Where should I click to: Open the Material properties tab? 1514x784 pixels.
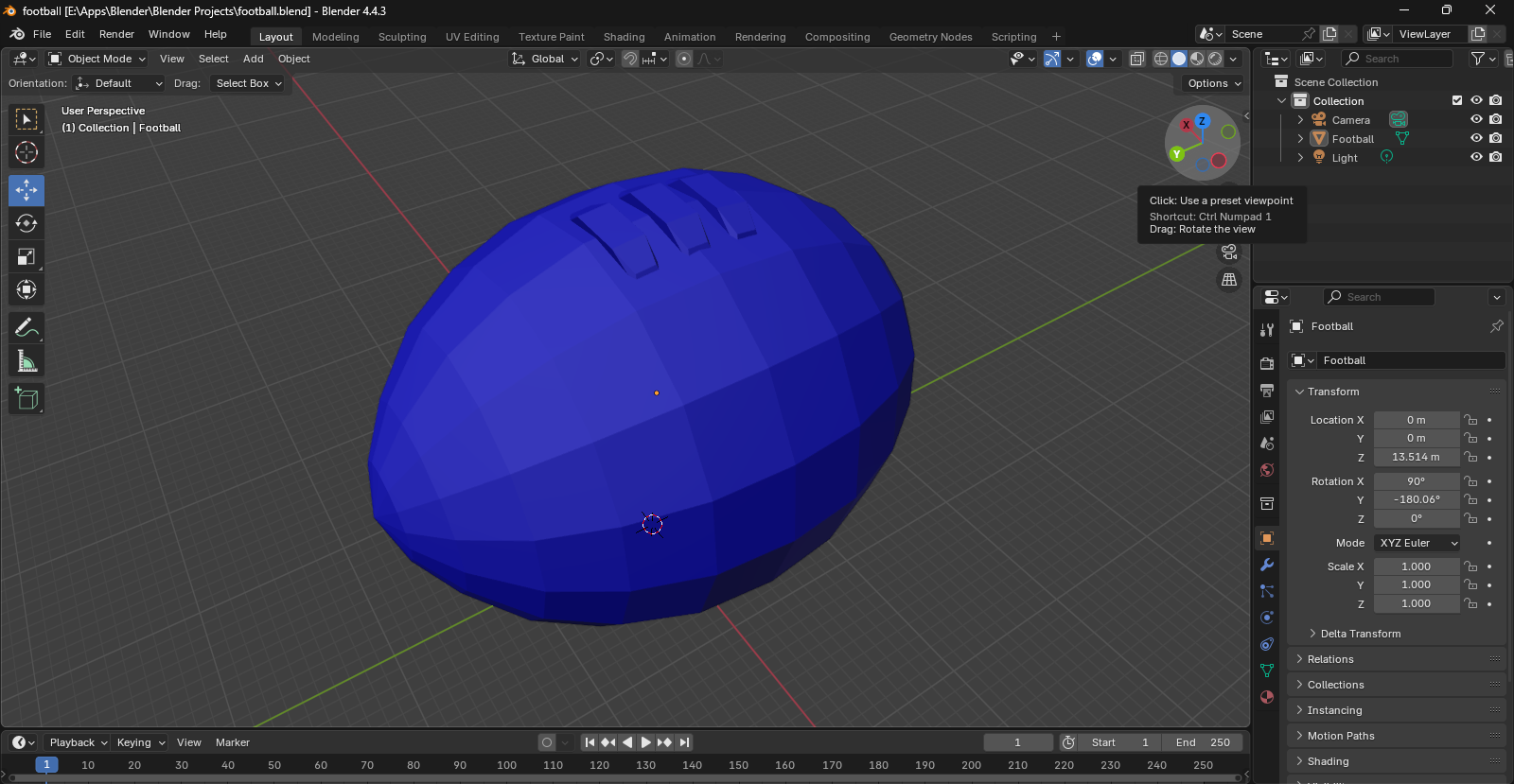pyautogui.click(x=1267, y=697)
